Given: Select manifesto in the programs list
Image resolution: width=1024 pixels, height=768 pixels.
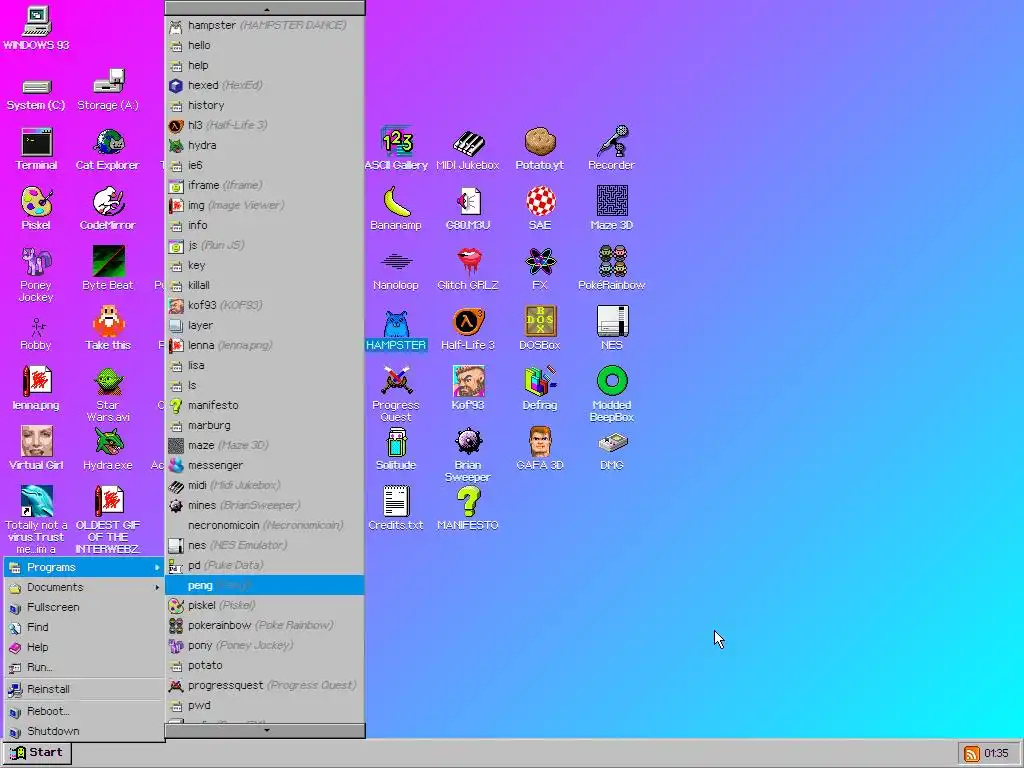Looking at the screenshot, I should (265, 405).
